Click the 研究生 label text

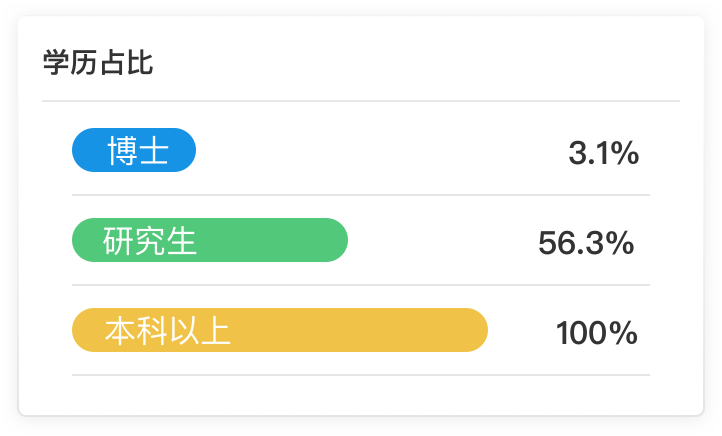(x=150, y=241)
